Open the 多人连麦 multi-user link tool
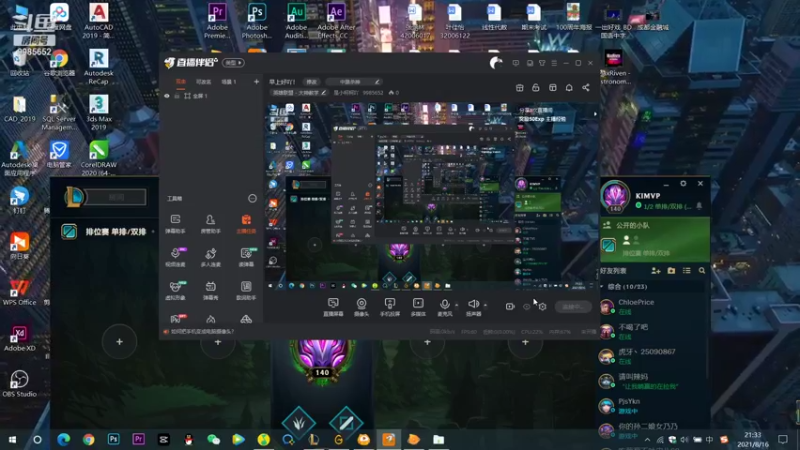The width and height of the screenshot is (800, 450). click(x=210, y=257)
